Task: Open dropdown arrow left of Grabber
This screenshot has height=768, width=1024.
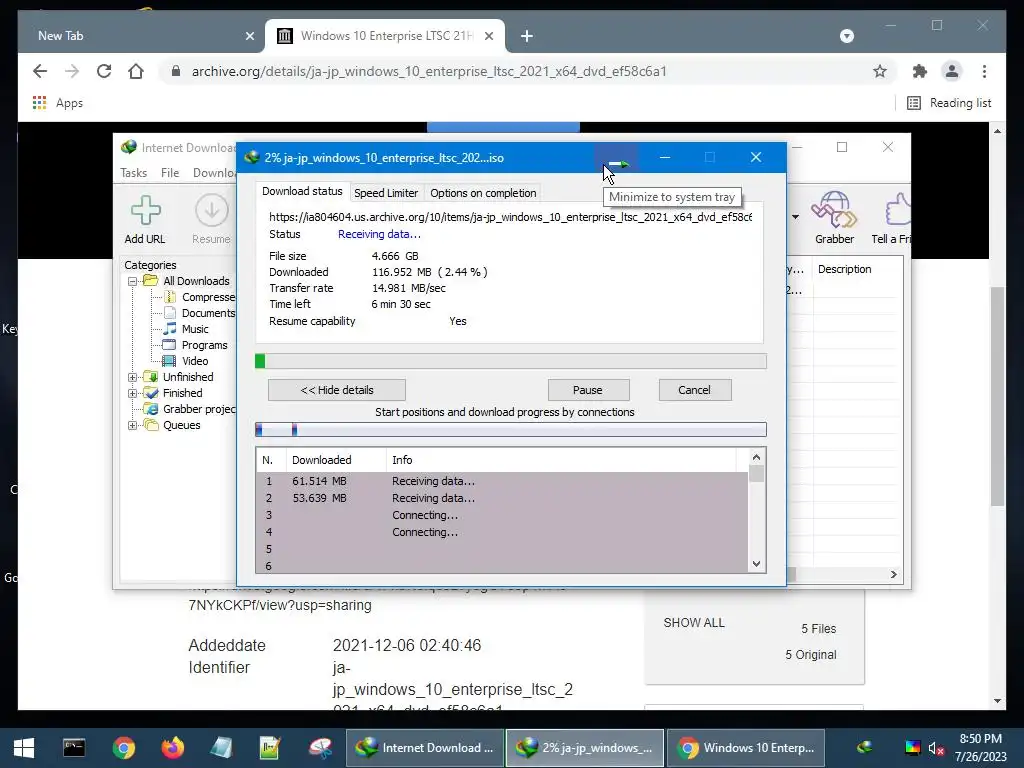Action: coord(795,217)
